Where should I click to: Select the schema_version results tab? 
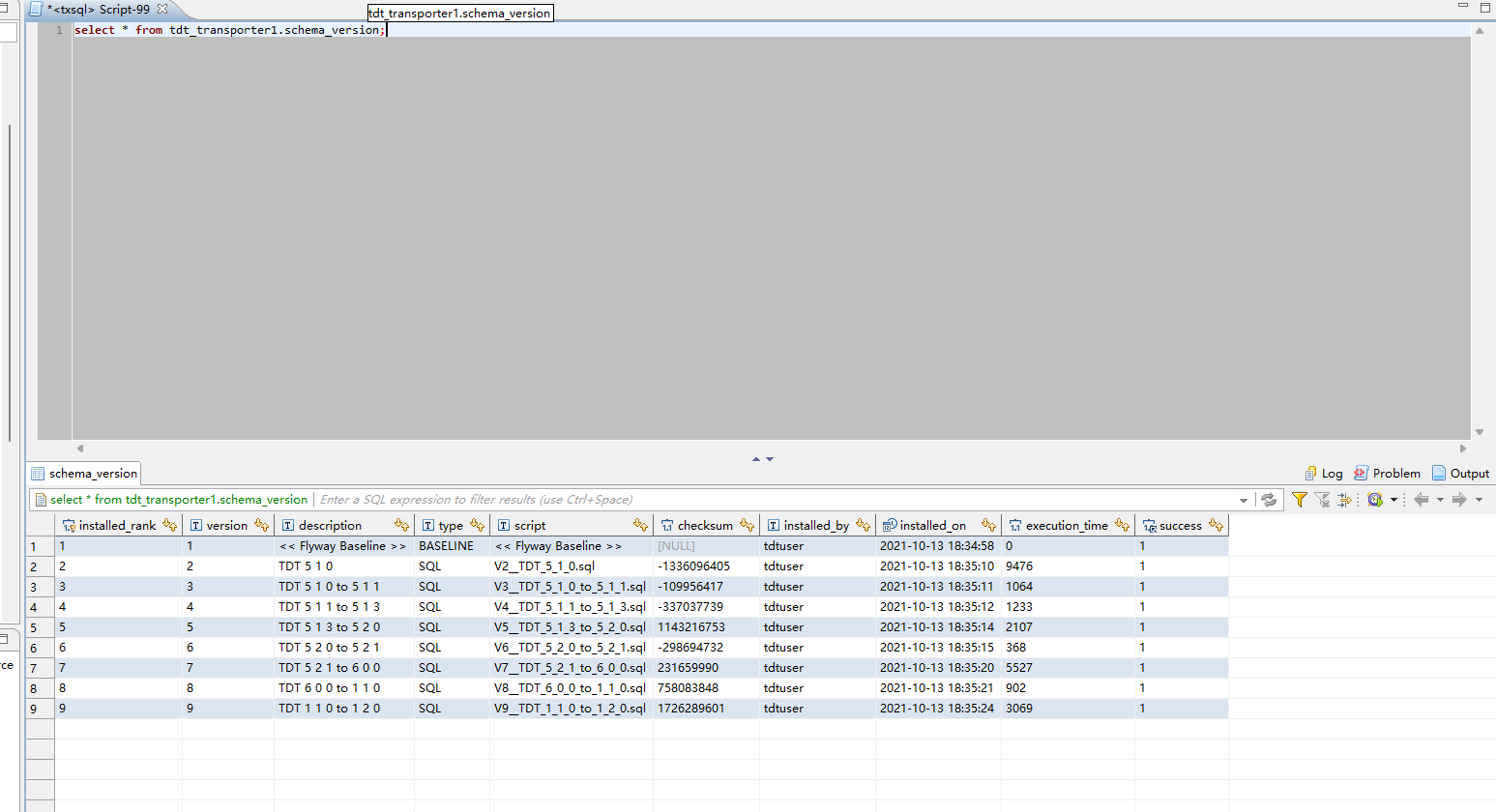(84, 473)
